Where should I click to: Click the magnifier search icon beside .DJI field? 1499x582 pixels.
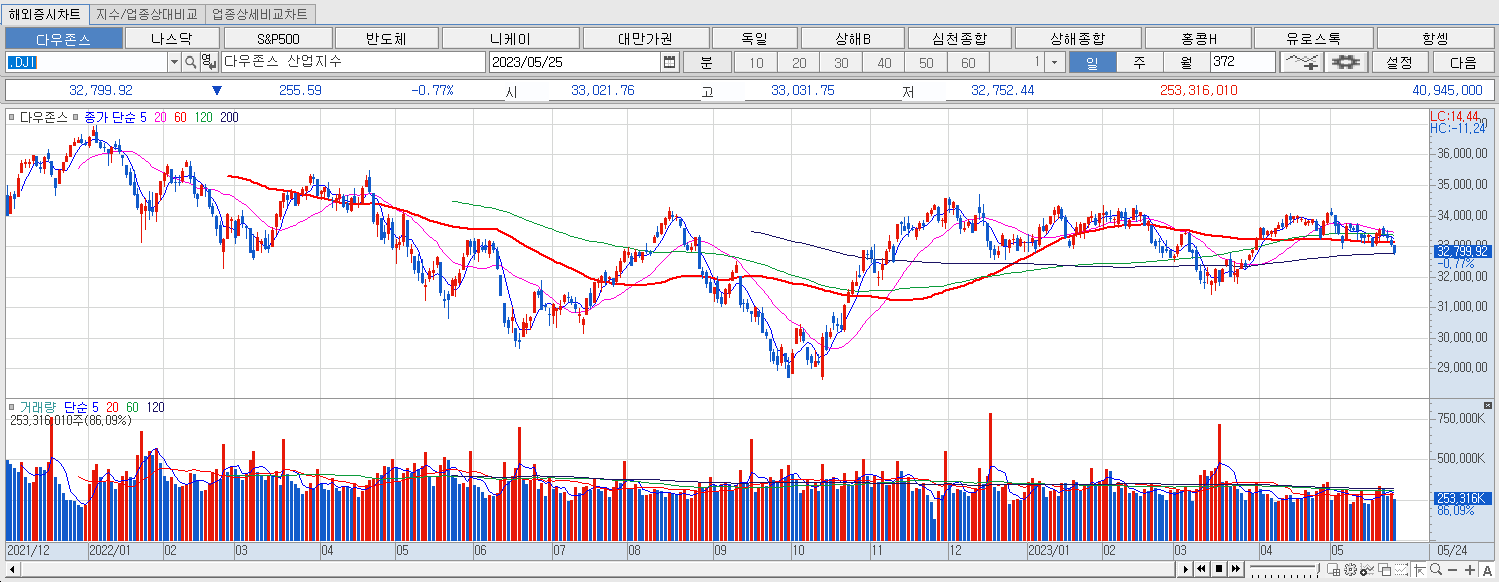191,62
